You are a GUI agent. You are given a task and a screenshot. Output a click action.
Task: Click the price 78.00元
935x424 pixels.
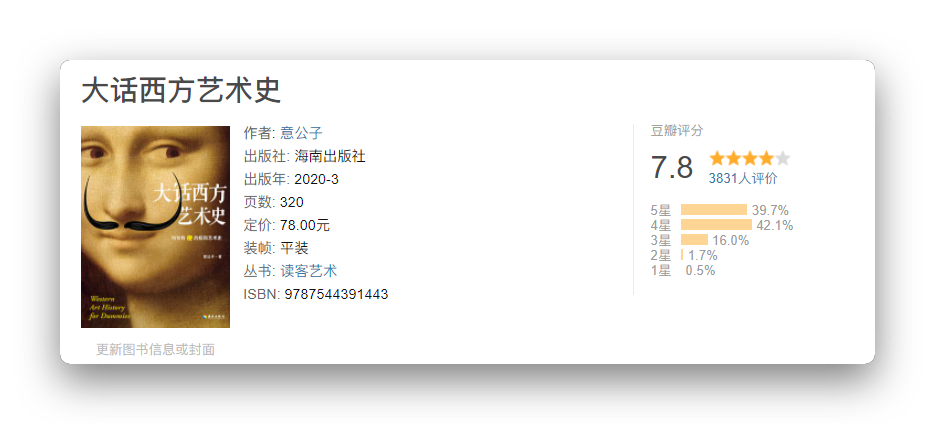[305, 225]
